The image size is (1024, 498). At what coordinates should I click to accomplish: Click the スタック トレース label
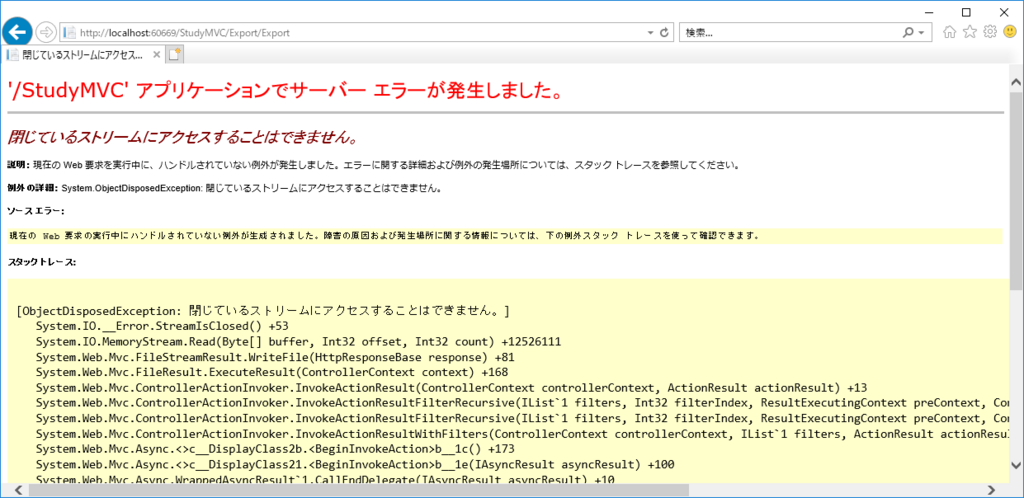(x=42, y=262)
